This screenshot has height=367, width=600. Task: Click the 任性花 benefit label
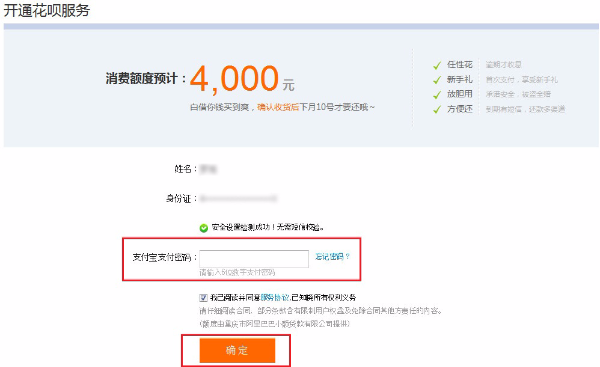pyautogui.click(x=460, y=65)
